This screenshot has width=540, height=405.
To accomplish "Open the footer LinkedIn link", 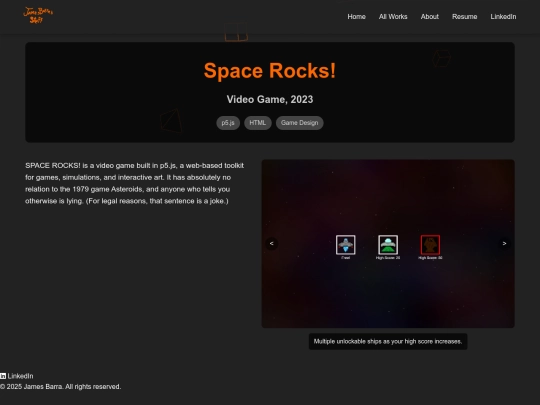I will (x=20, y=376).
